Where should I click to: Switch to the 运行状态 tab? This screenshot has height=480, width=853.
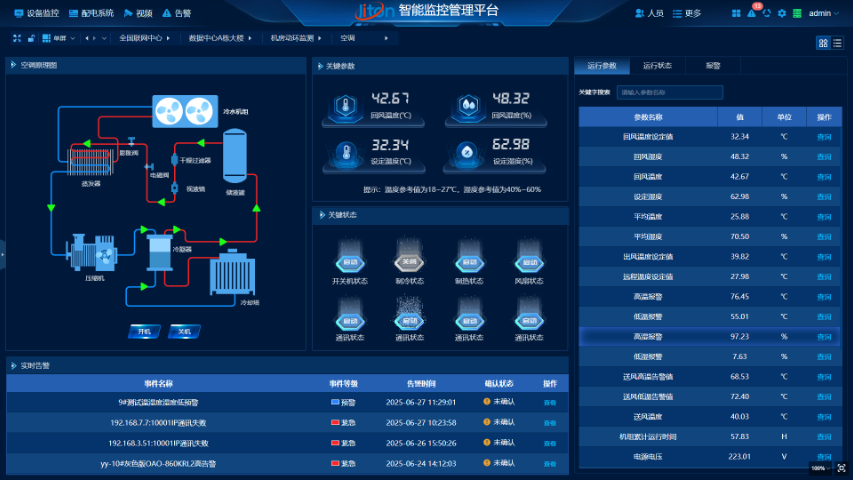tap(657, 66)
